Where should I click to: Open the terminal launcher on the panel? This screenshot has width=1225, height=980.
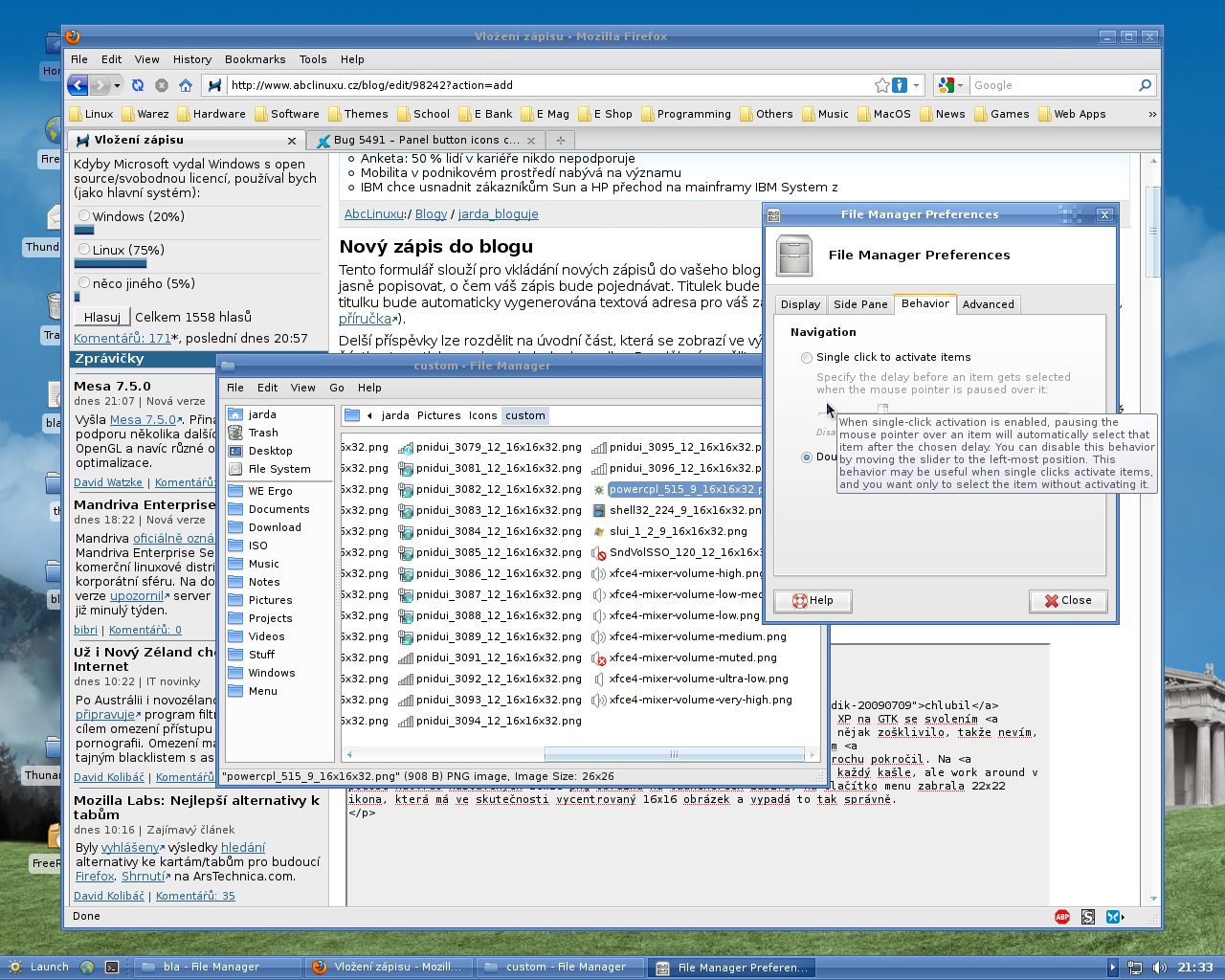coord(112,968)
